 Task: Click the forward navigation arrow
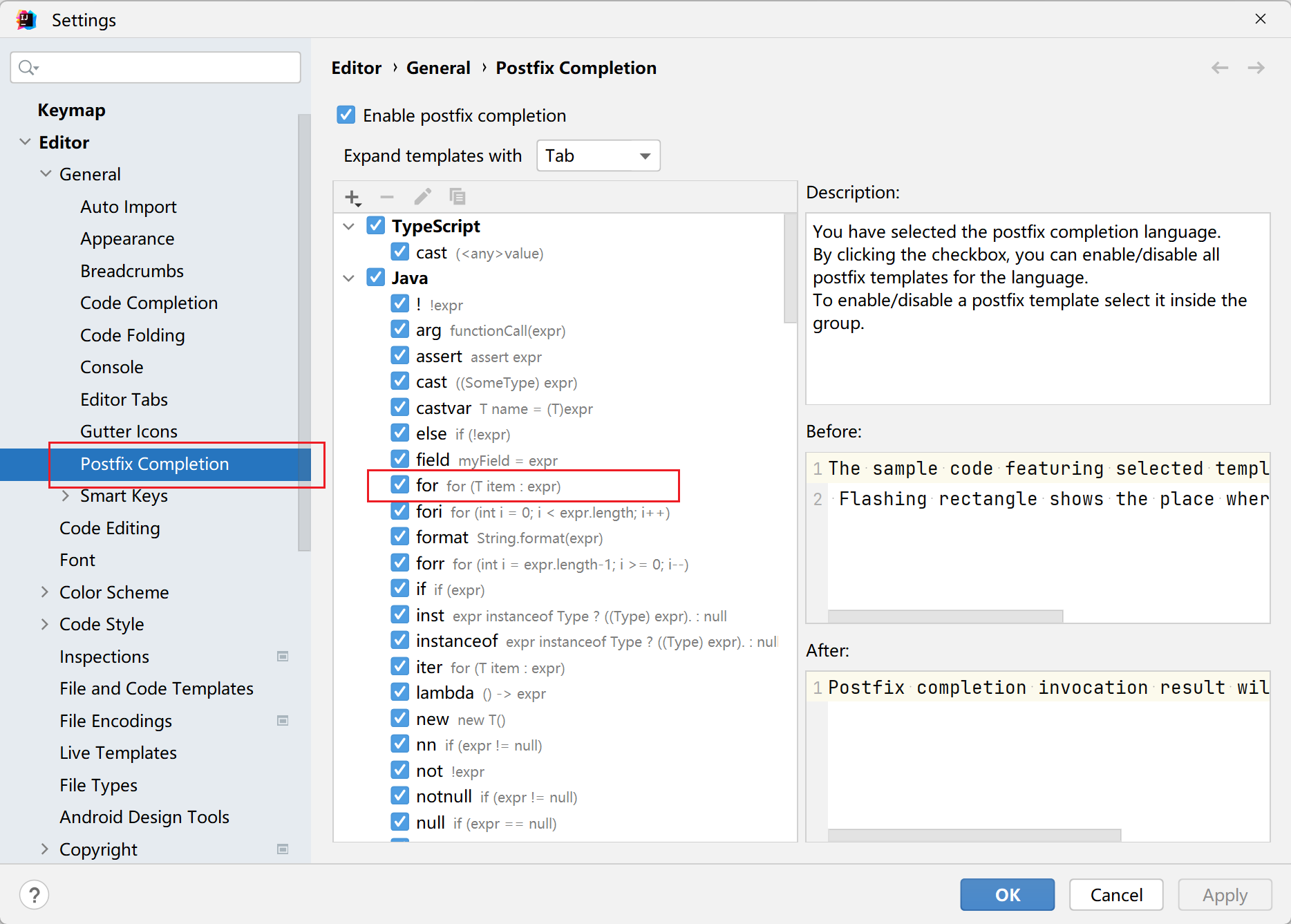1256,68
